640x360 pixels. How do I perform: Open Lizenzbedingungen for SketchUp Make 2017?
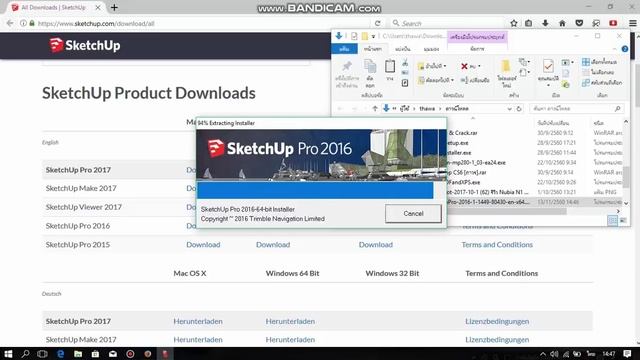(497, 340)
